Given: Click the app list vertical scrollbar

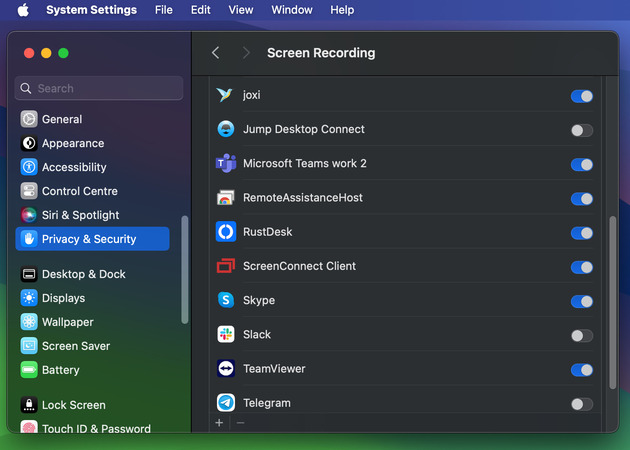Looking at the screenshot, I should coord(612,303).
